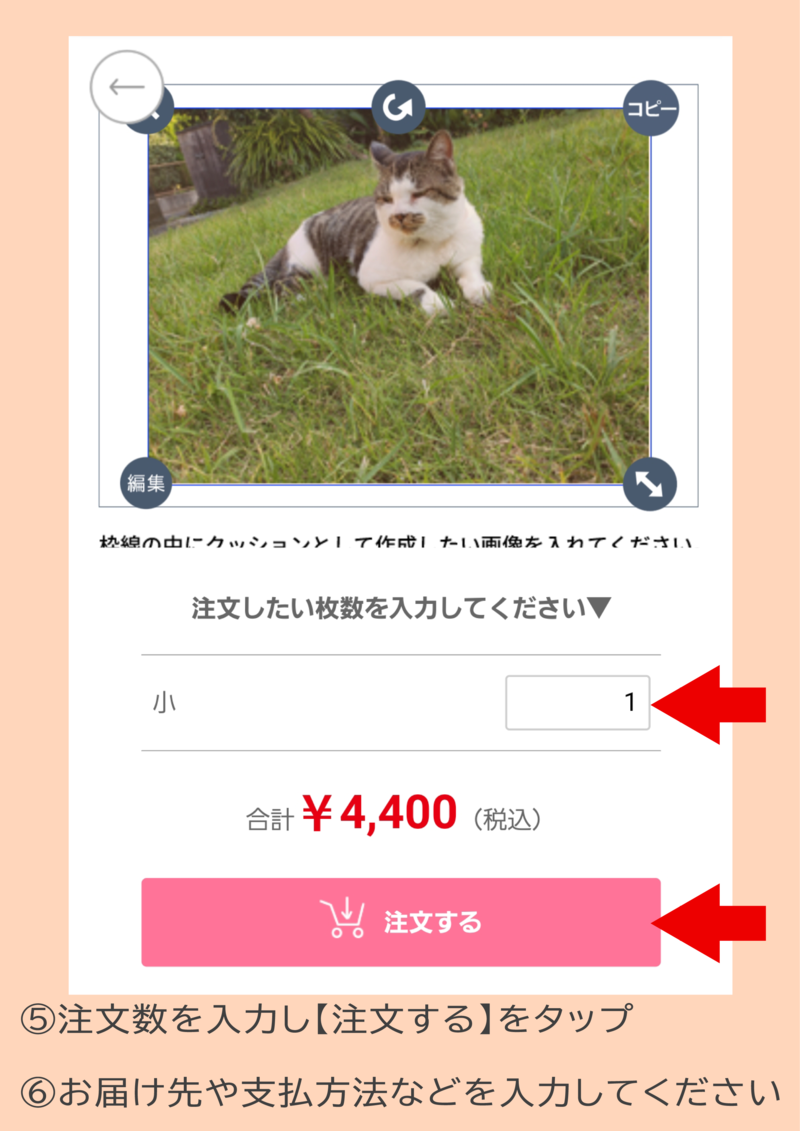Click the ¥4,400 total price
The width and height of the screenshot is (800, 1131).
[379, 813]
